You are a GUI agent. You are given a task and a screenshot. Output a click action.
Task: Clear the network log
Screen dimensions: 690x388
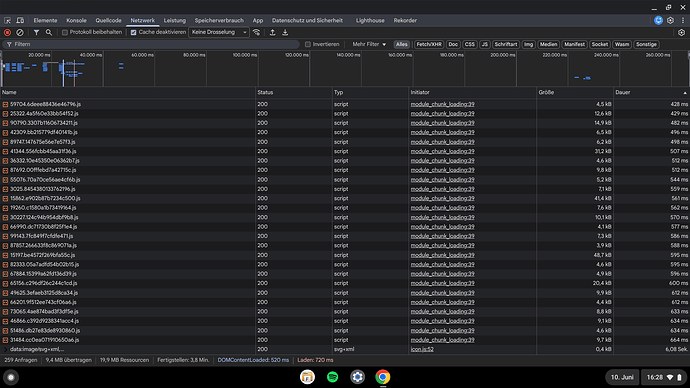[20, 33]
